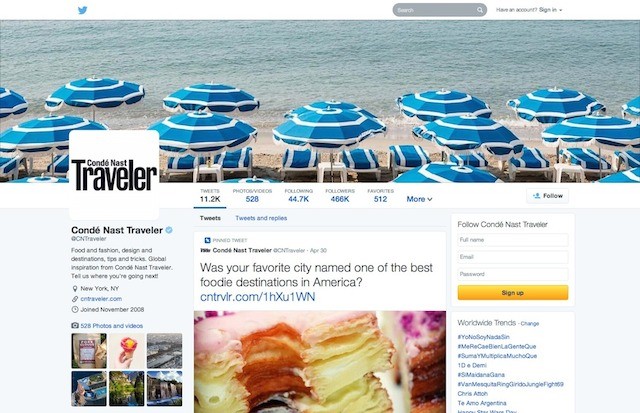This screenshot has width=640, height=413.
Task: Click the Twitter bird home icon
Action: click(x=82, y=10)
